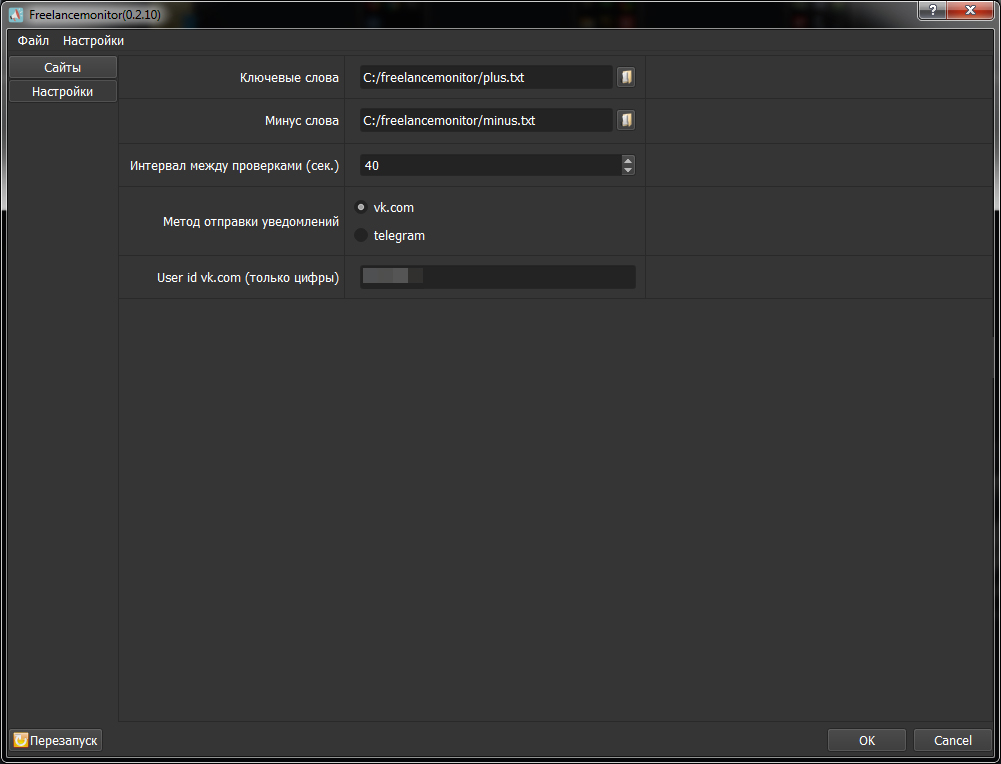Click the Перезапуск restart button
This screenshot has width=1001, height=764.
(x=56, y=740)
